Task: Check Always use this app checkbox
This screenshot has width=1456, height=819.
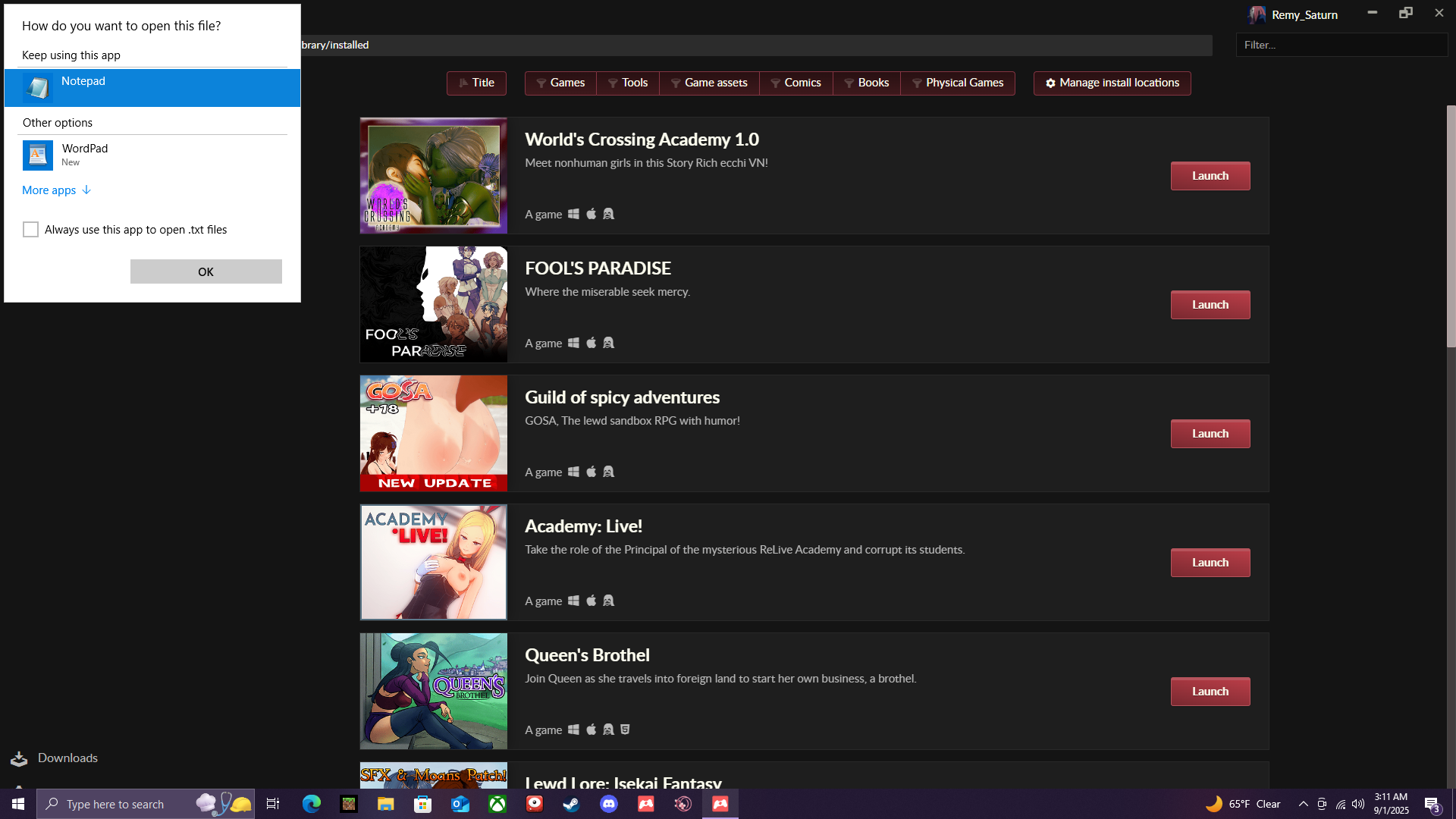Action: click(x=30, y=230)
